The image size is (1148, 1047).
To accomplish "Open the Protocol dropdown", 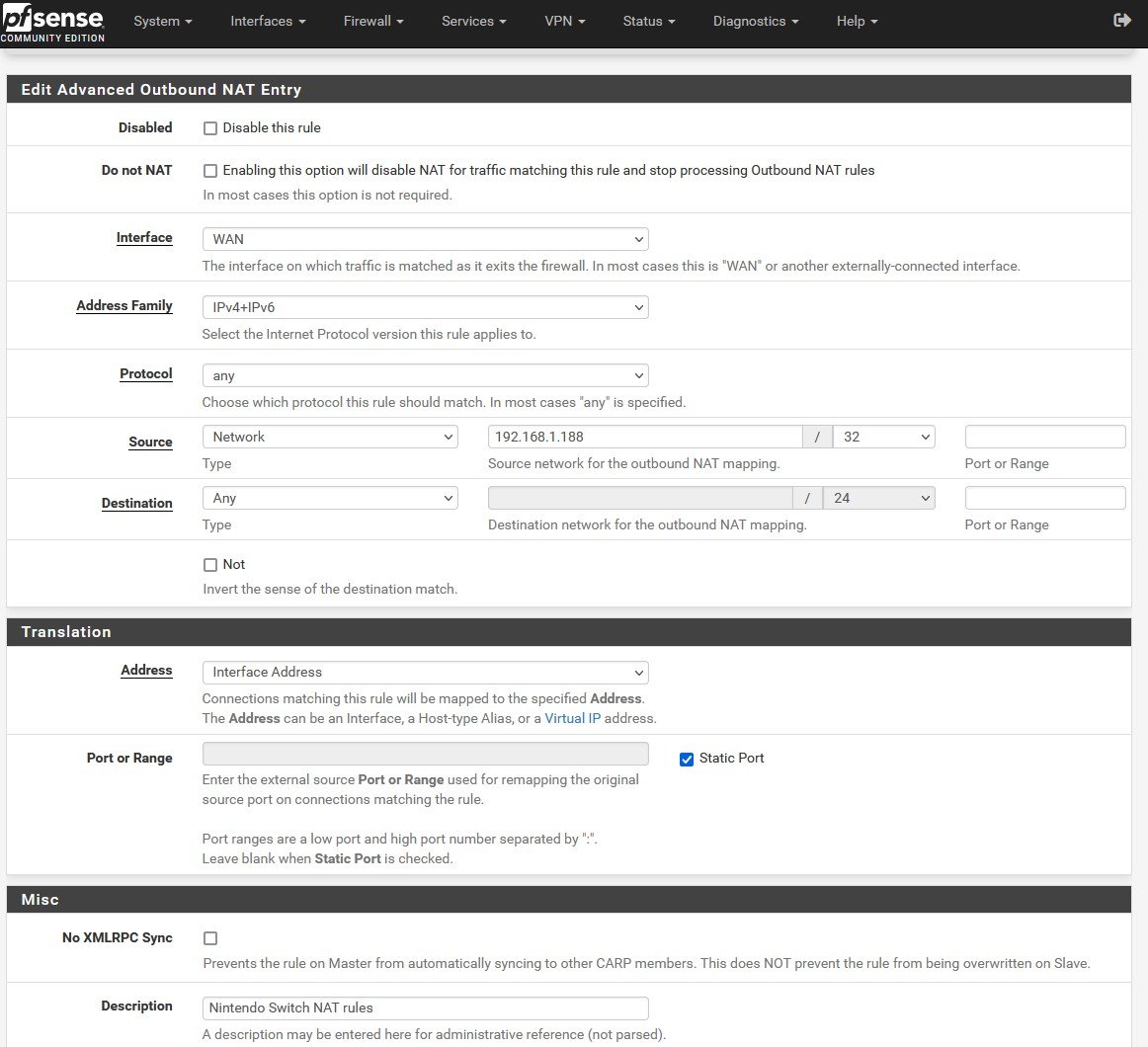I will point(425,375).
